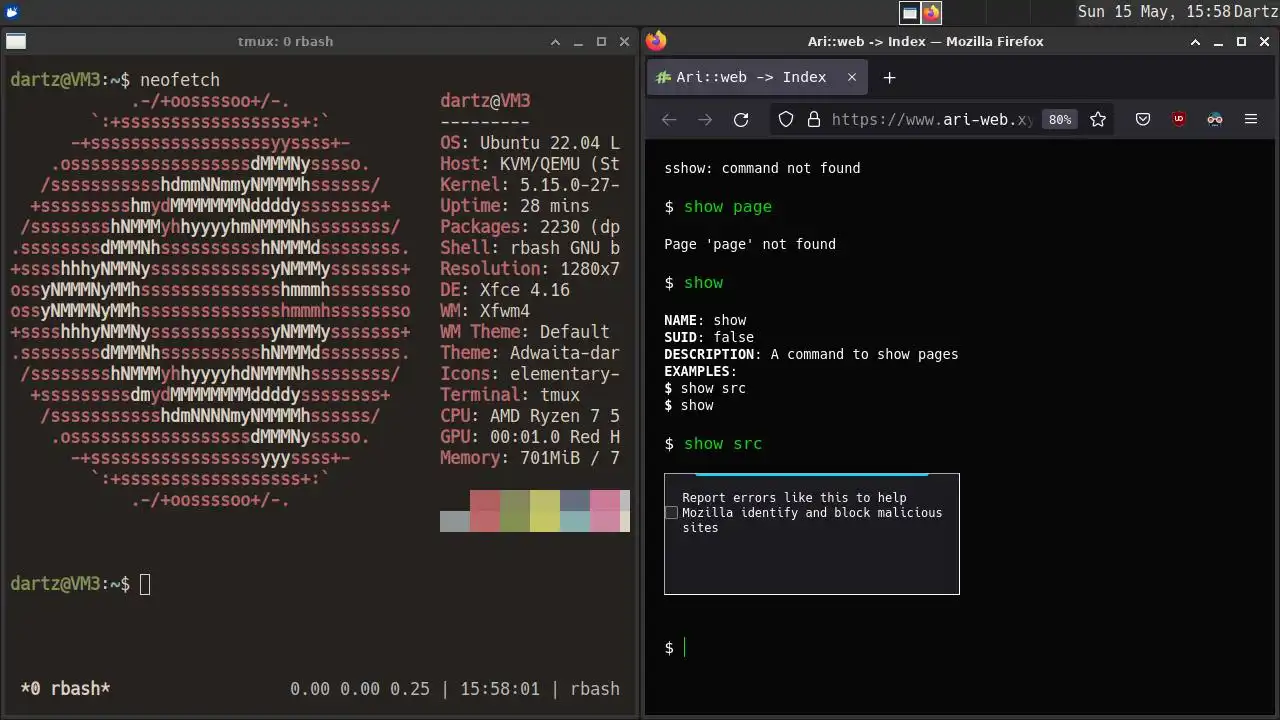1280x720 pixels.
Task: Go back to the previous page
Action: coord(669,119)
